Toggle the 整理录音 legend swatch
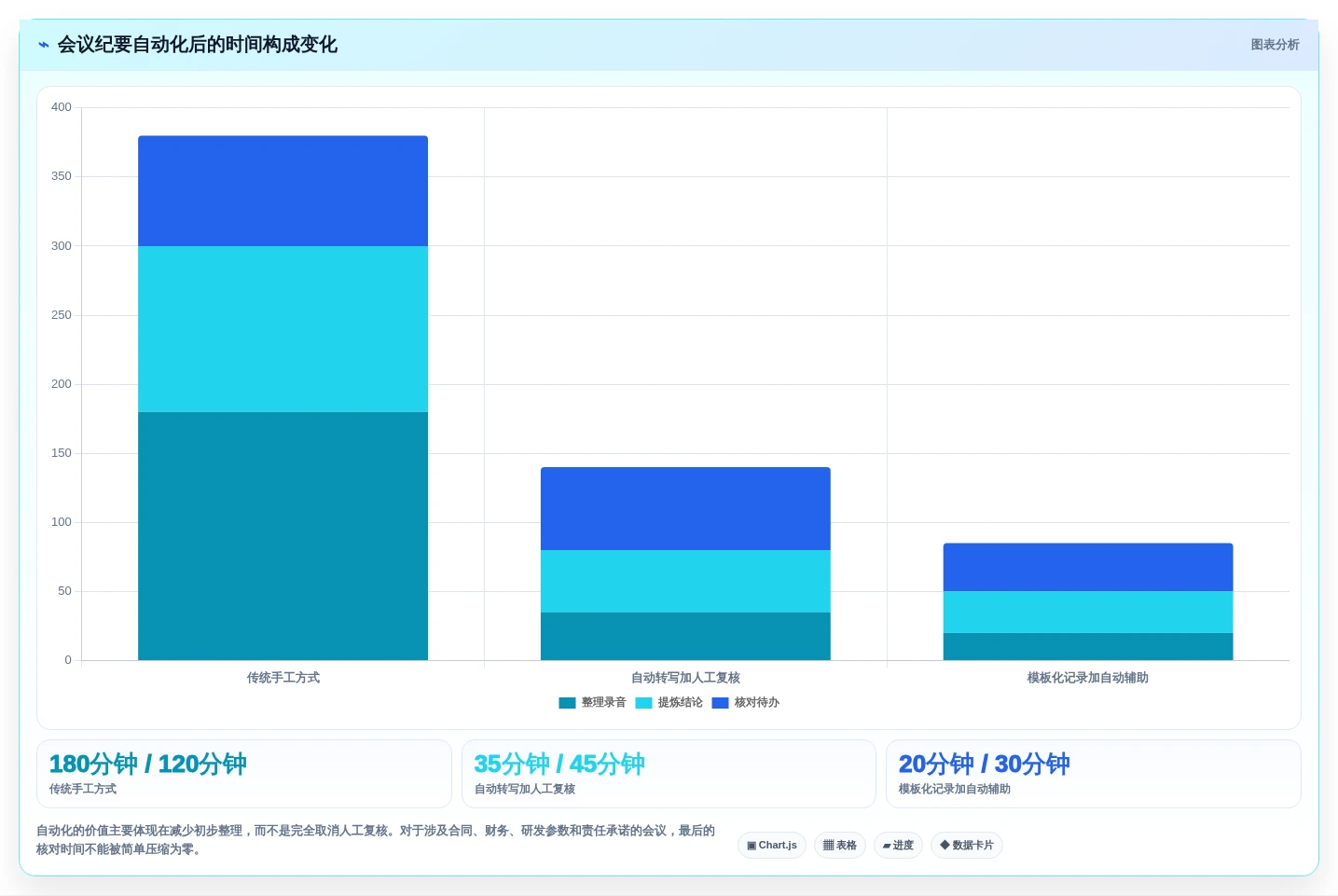 click(x=567, y=703)
